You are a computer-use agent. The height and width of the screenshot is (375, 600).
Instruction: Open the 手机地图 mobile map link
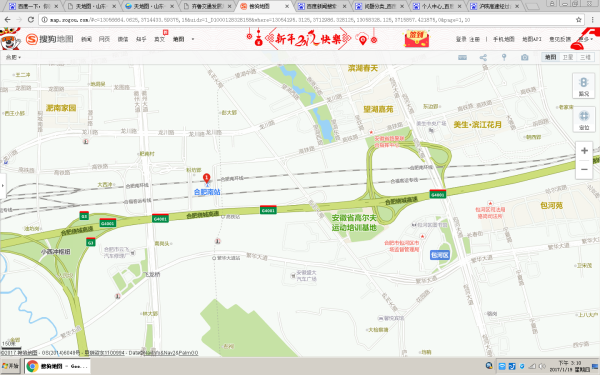(x=504, y=39)
